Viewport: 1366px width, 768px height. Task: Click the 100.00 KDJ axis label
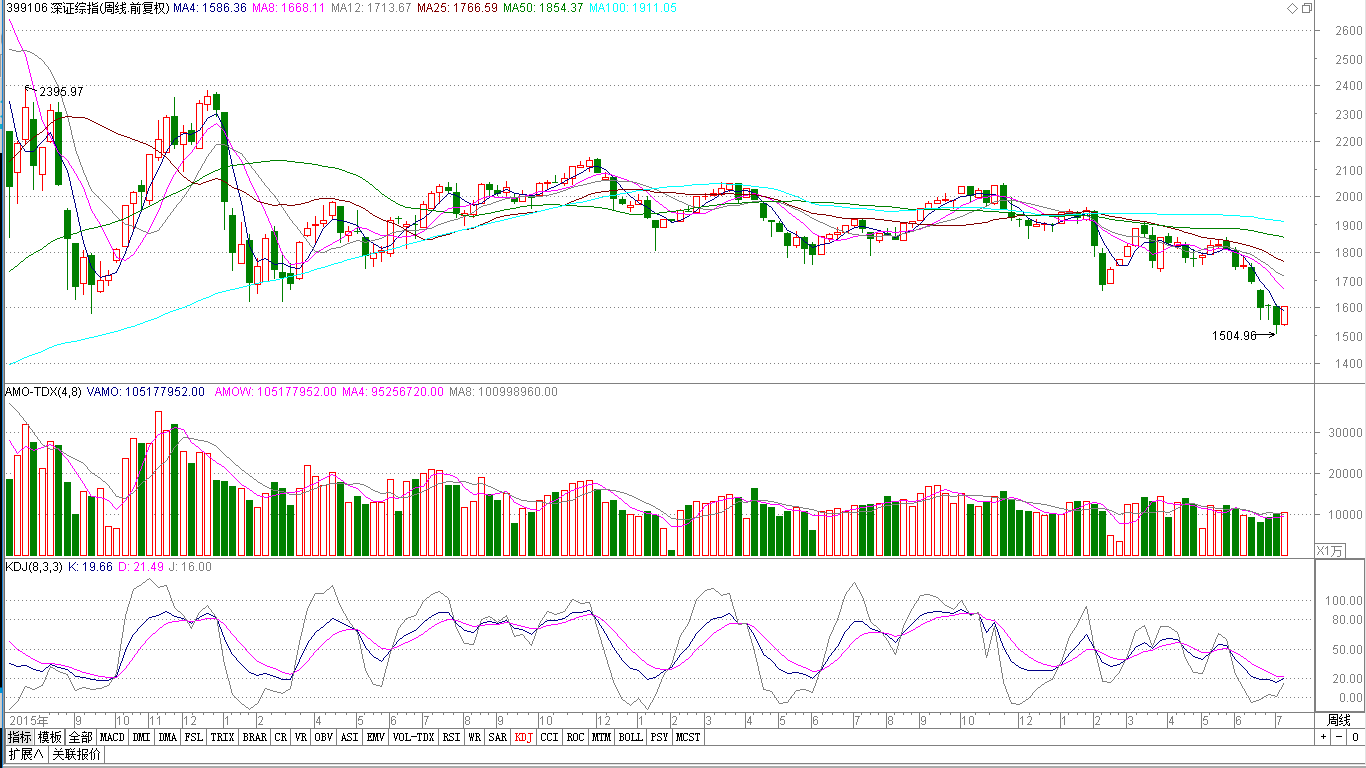(x=1344, y=601)
